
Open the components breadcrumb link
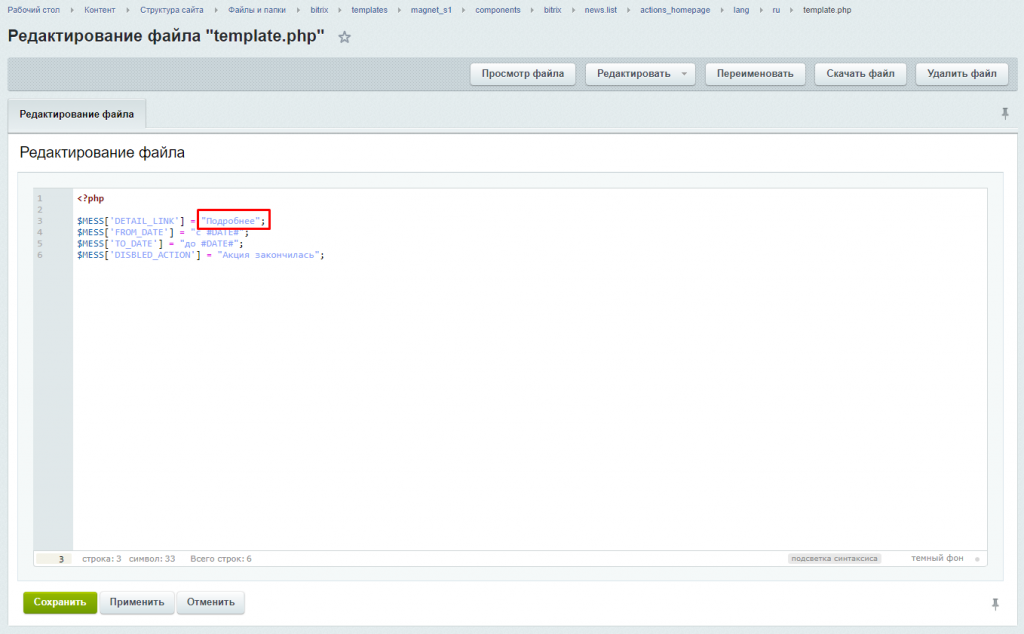coord(498,10)
